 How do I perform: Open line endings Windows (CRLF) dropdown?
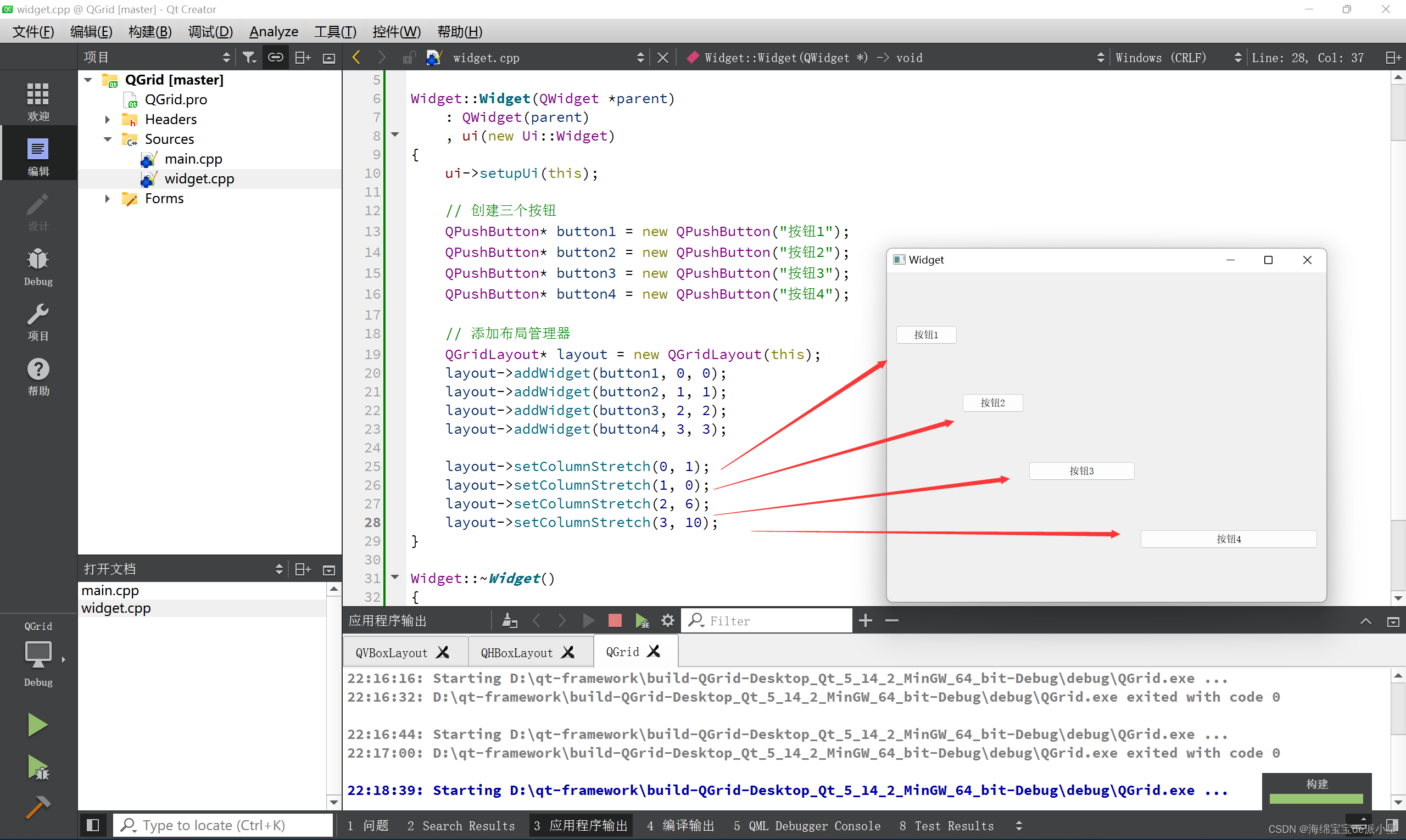[x=1178, y=57]
